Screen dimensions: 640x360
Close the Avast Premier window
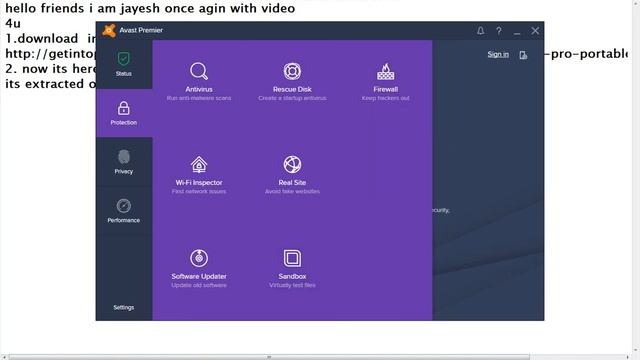[x=535, y=31]
